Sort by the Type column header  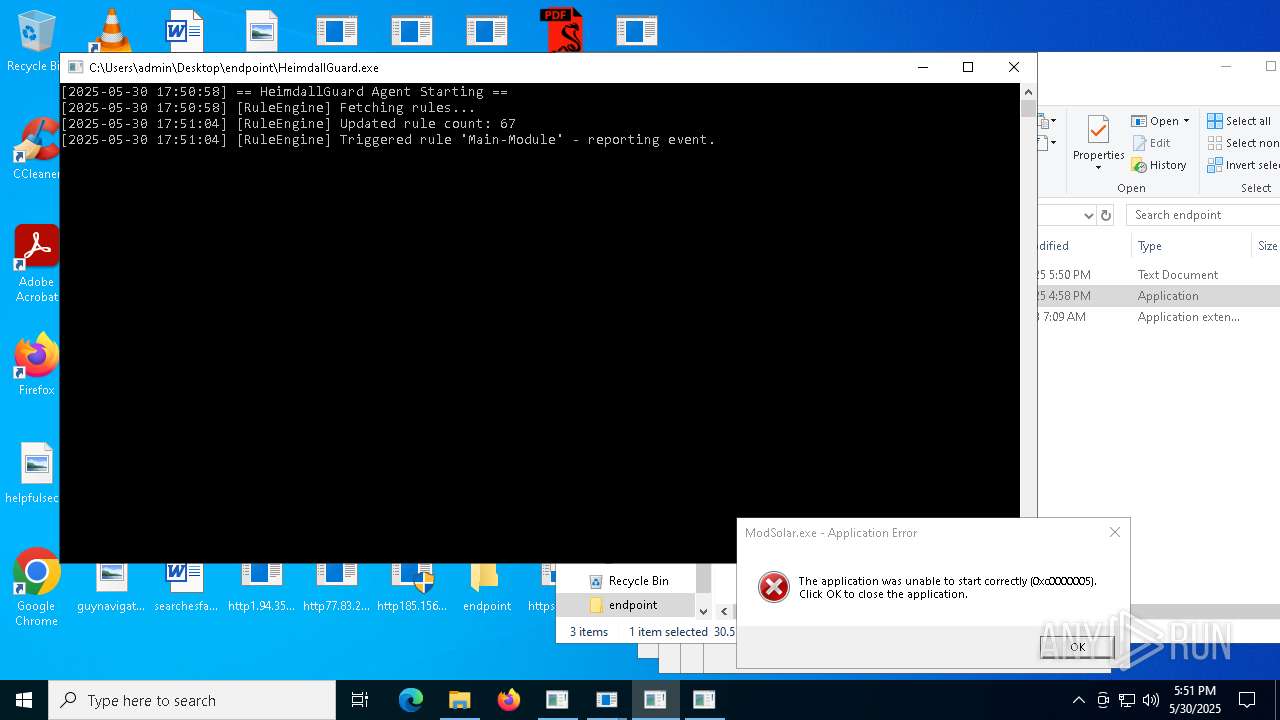coord(1190,246)
